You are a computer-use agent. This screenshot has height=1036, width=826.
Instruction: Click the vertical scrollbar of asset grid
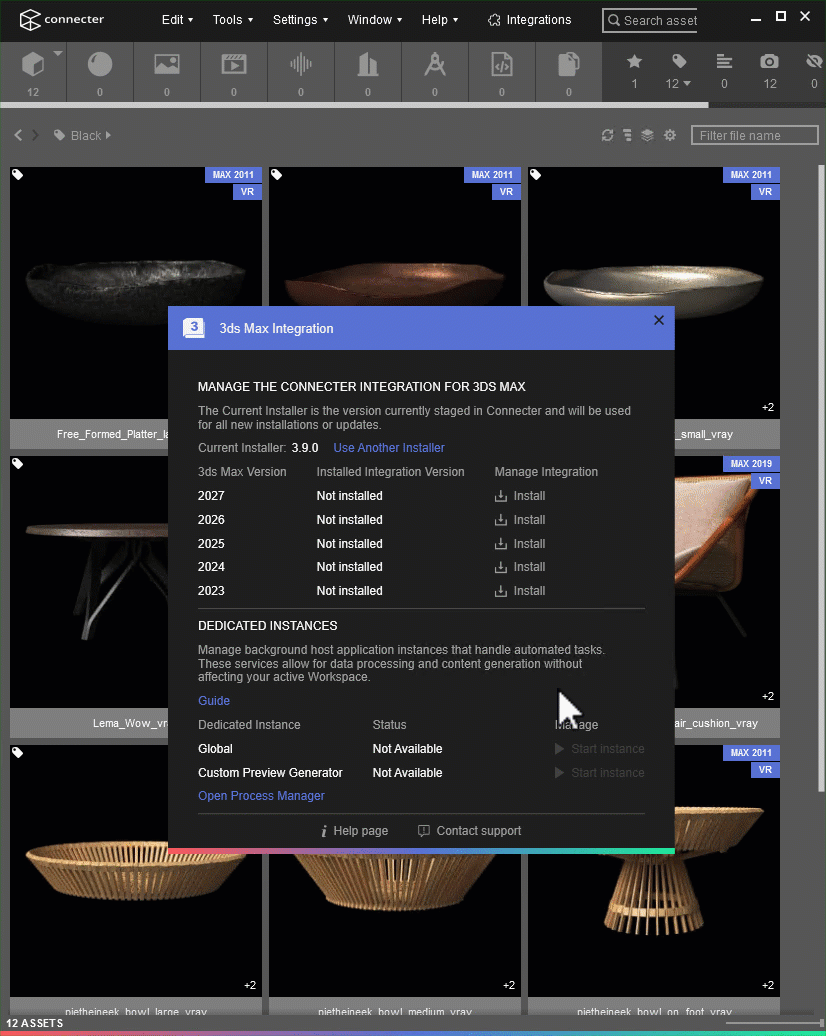coord(821,478)
